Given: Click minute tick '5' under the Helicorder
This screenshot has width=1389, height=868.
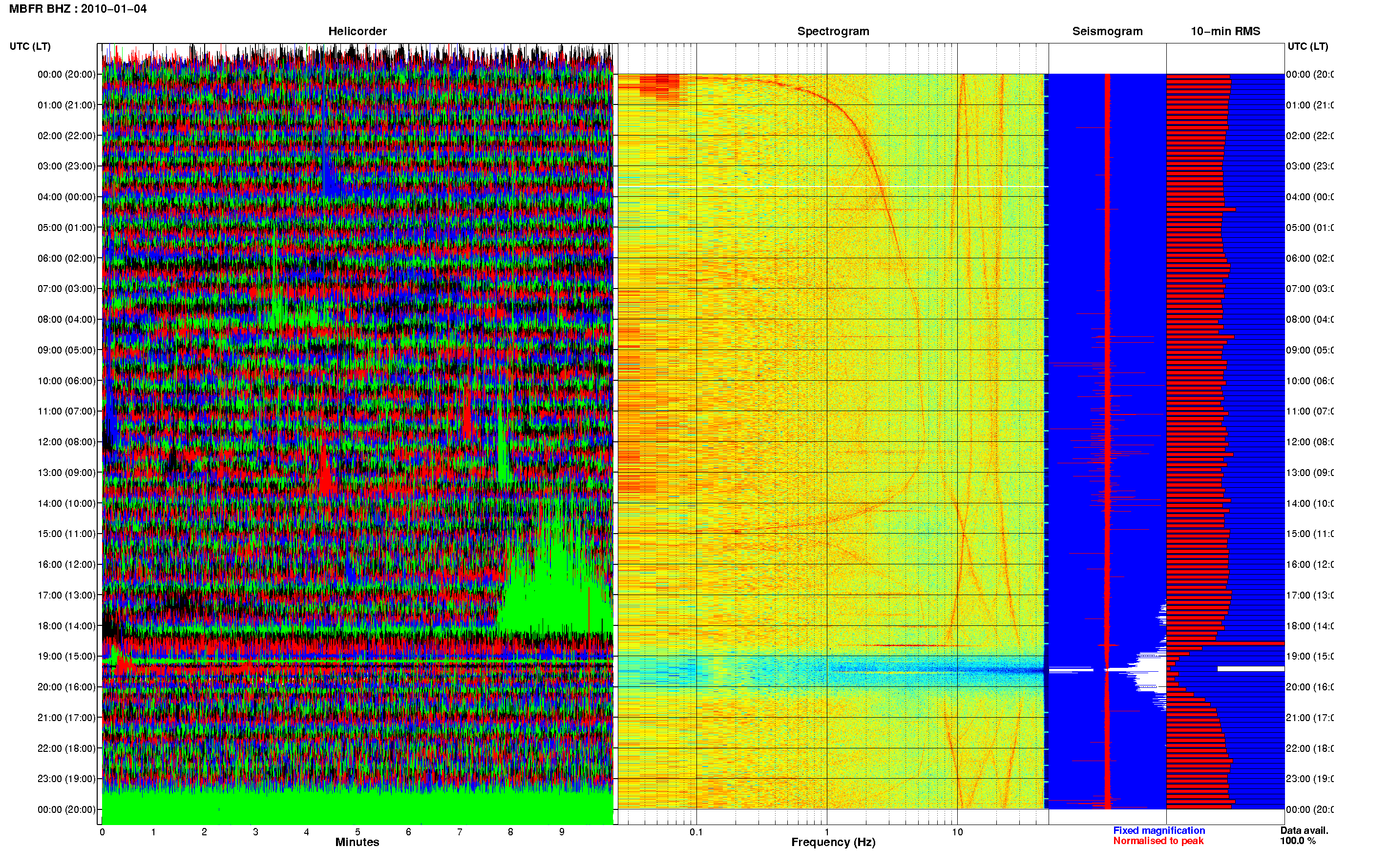Looking at the screenshot, I should tap(357, 832).
